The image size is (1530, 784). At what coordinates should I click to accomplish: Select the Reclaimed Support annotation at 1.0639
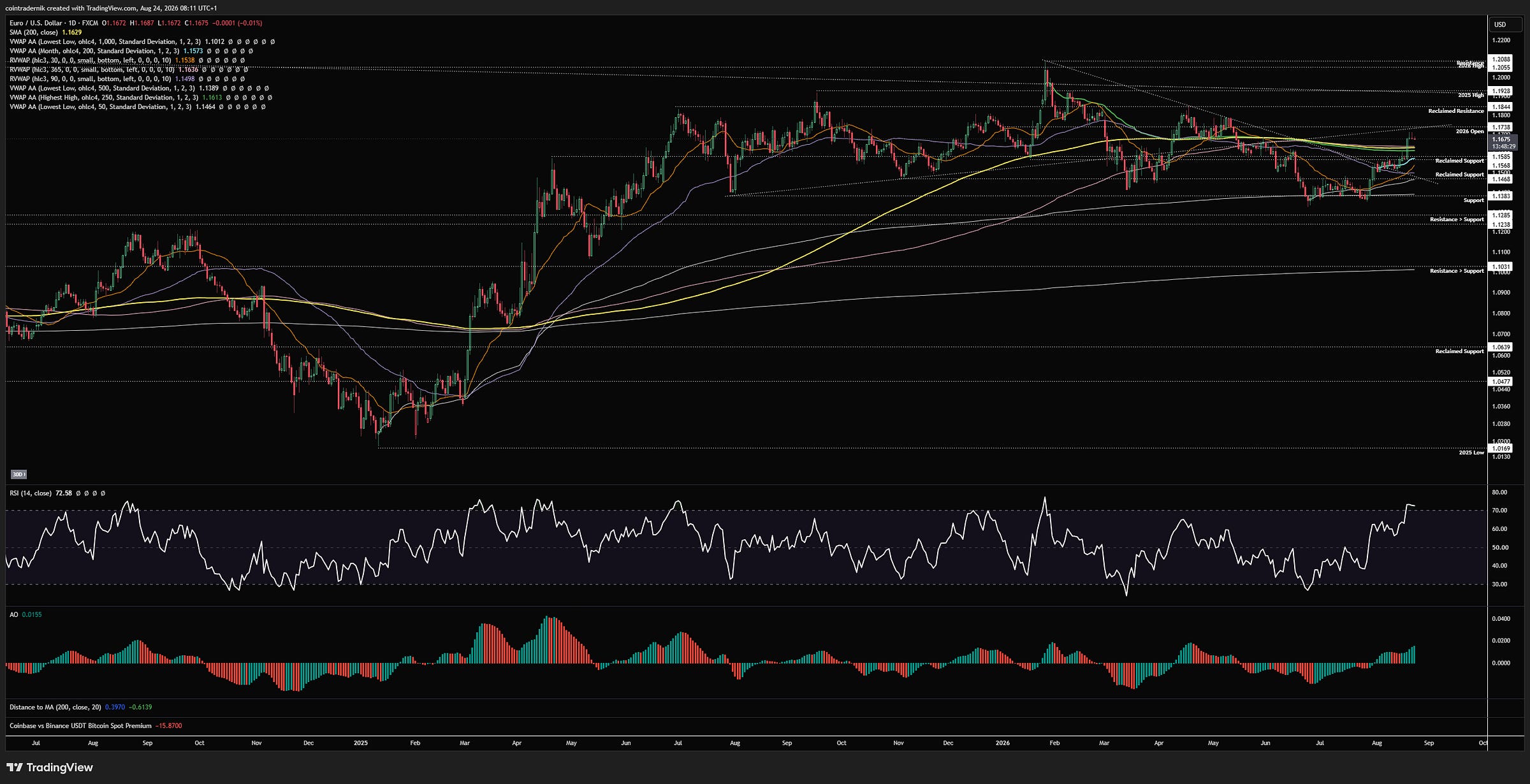[x=1459, y=351]
